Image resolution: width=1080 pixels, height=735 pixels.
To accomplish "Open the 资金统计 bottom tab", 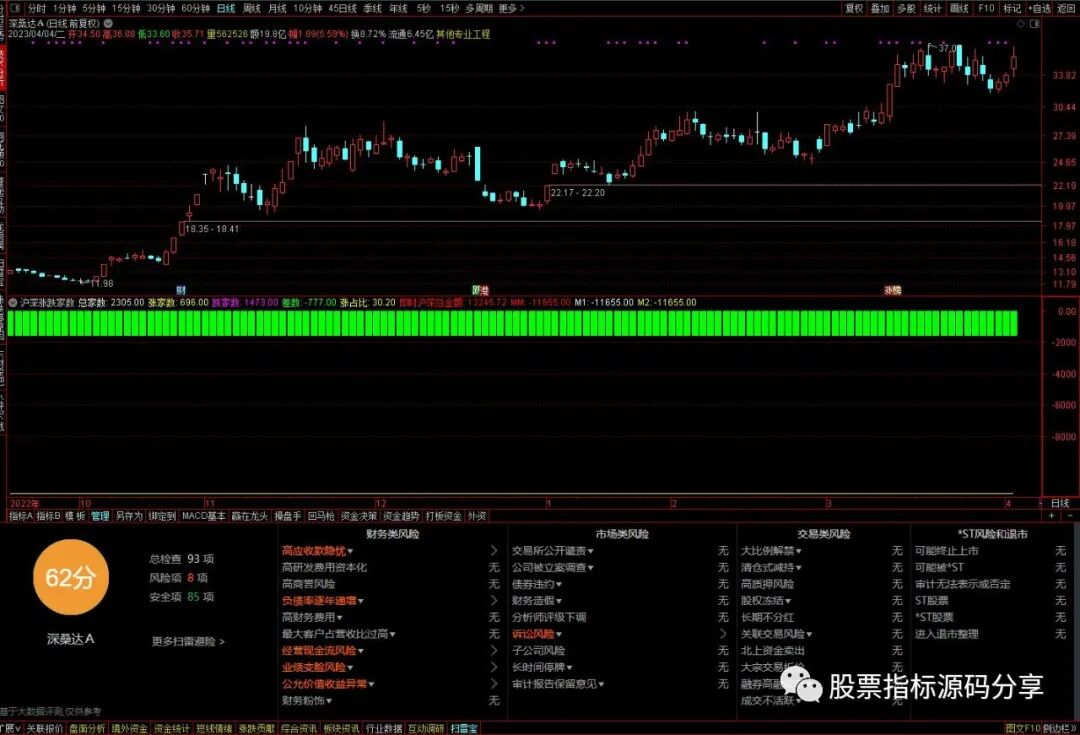I will click(x=172, y=728).
